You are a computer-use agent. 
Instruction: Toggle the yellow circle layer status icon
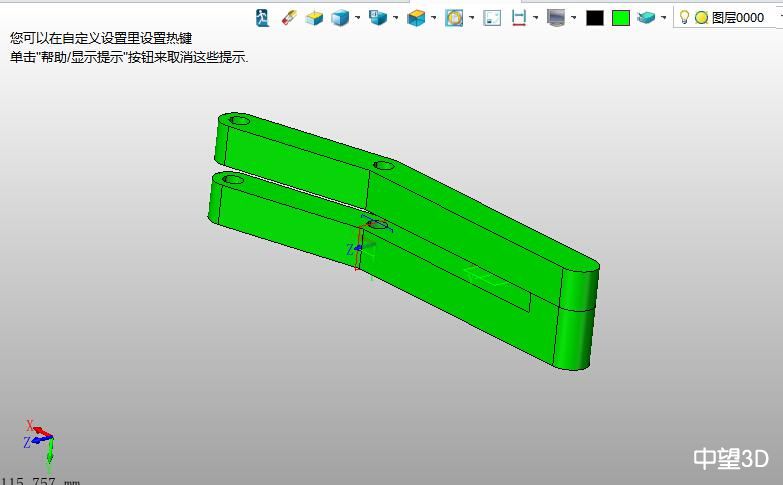[701, 17]
